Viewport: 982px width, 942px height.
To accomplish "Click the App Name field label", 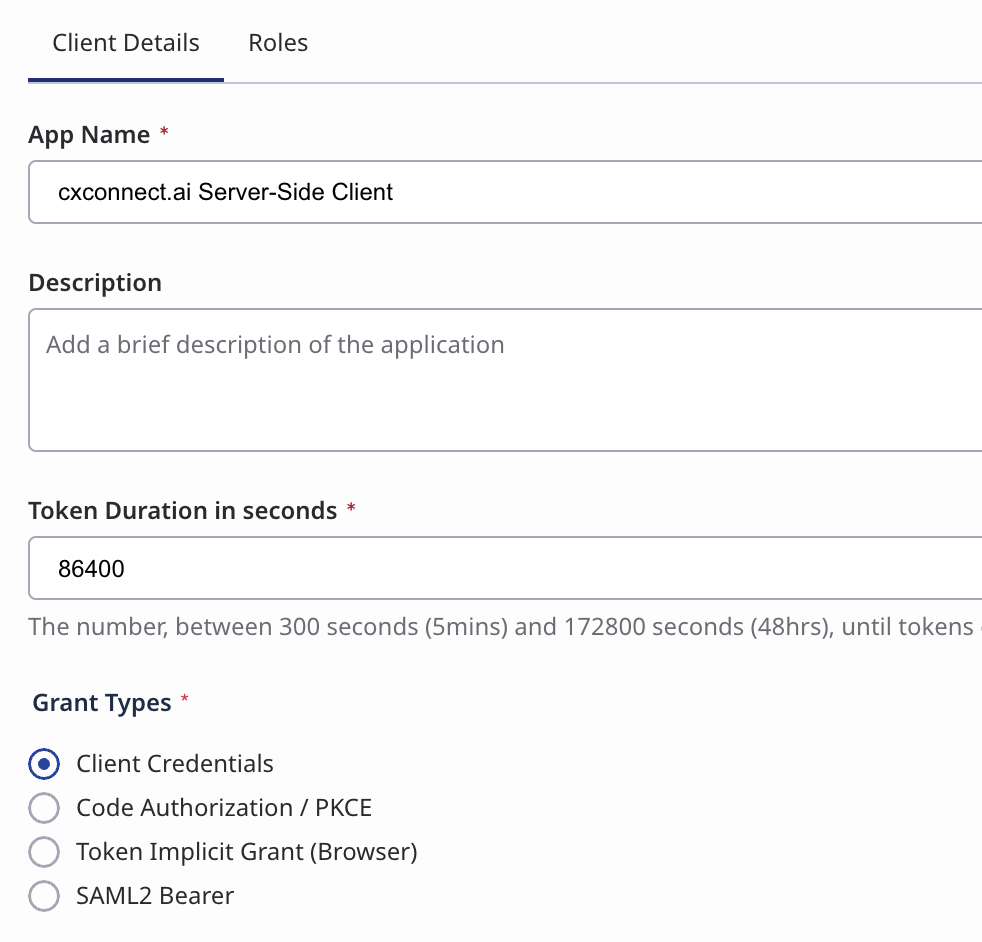I will [x=89, y=135].
